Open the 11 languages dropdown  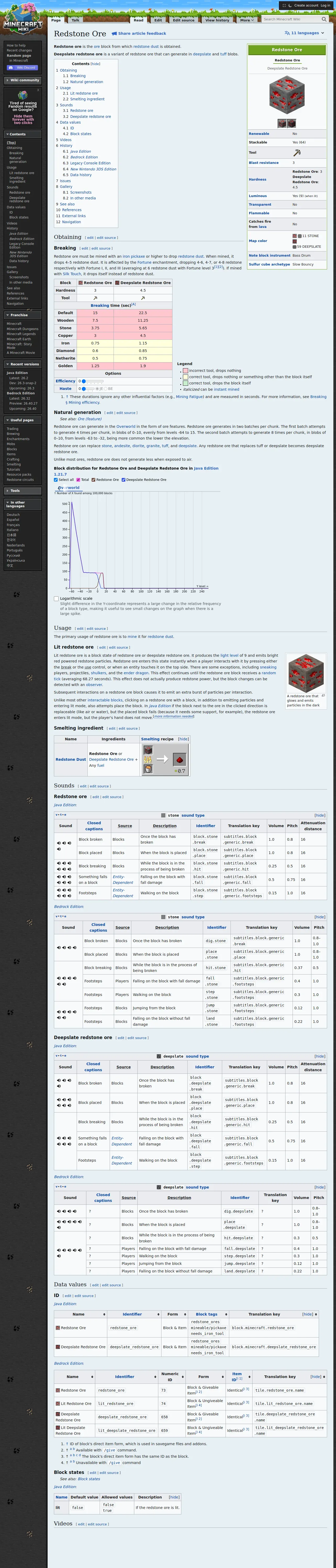(x=304, y=33)
